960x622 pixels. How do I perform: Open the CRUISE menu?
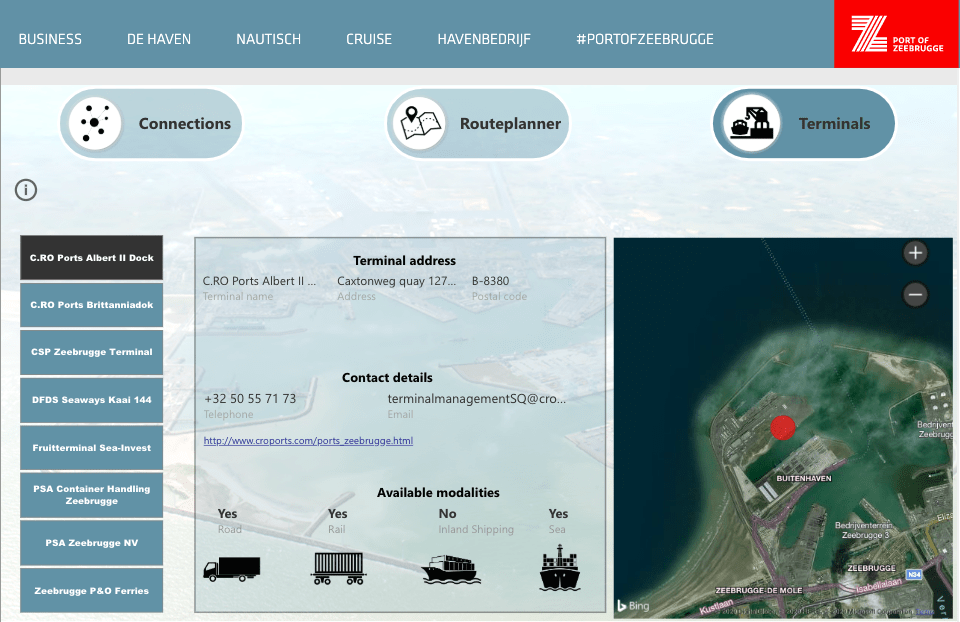(369, 39)
